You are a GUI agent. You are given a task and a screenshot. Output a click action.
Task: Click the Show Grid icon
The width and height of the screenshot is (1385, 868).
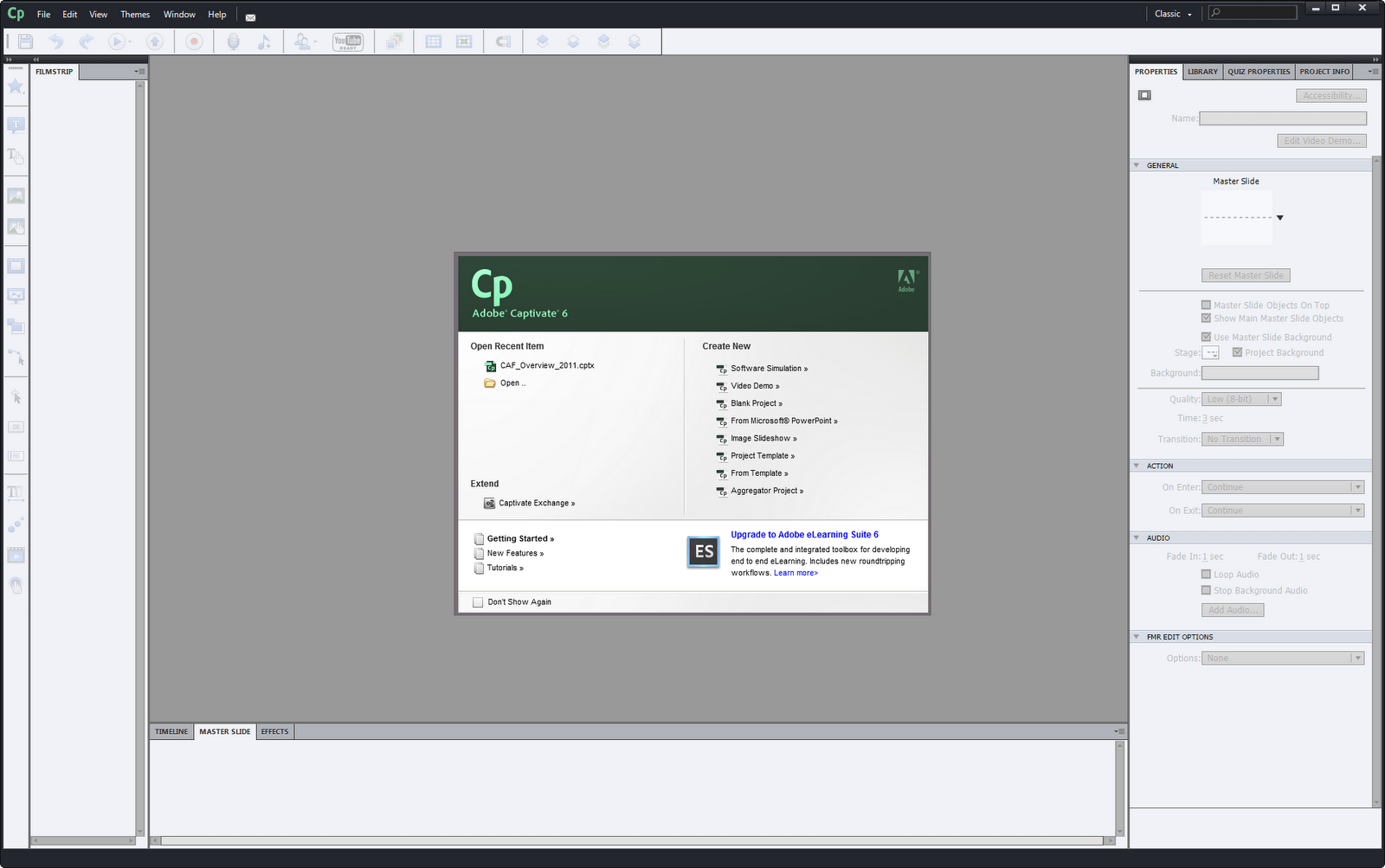tap(434, 42)
